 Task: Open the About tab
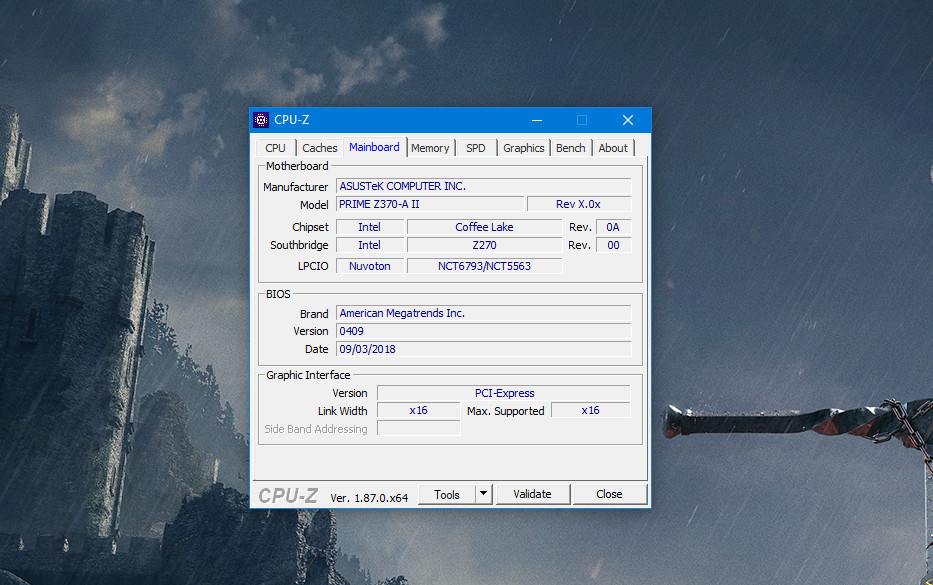point(613,148)
